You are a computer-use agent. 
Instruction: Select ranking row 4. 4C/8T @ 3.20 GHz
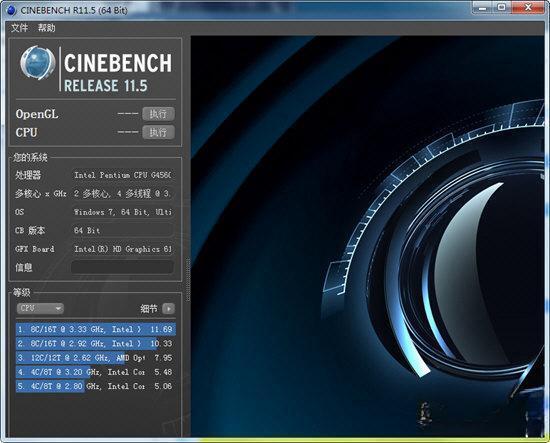[x=95, y=372]
